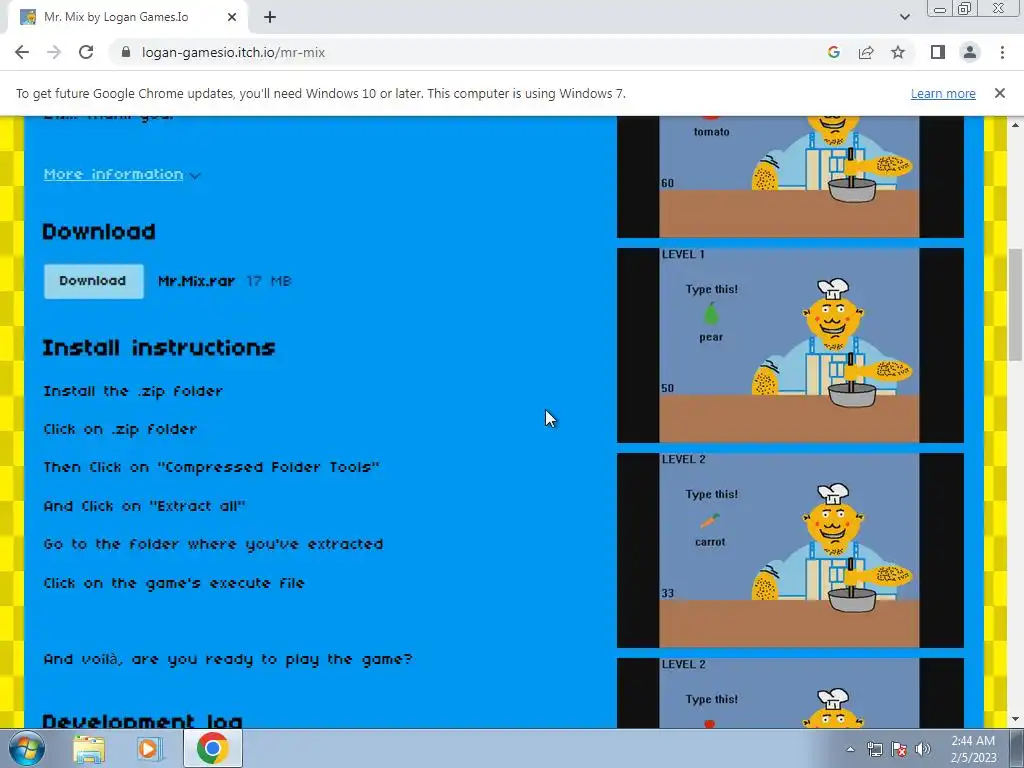
Task: Bookmark this page with star icon
Action: (898, 52)
